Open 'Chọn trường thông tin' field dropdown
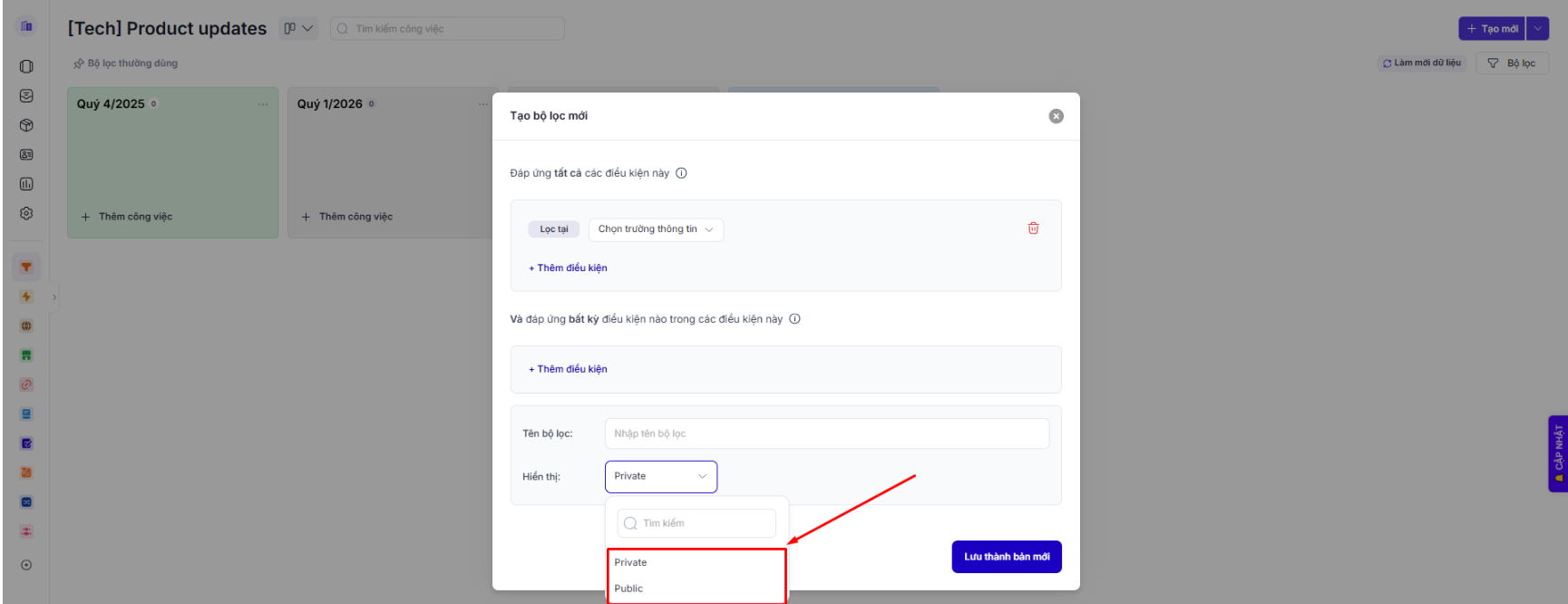1568x604 pixels. tap(656, 229)
